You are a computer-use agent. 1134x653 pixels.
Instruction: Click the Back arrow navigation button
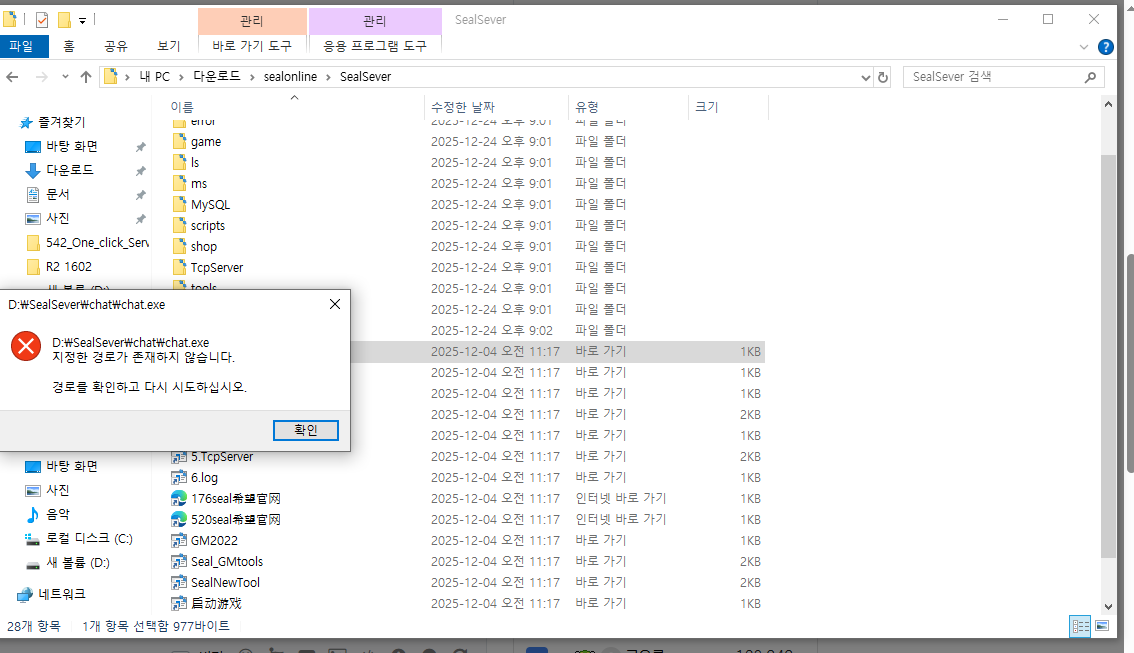(14, 77)
